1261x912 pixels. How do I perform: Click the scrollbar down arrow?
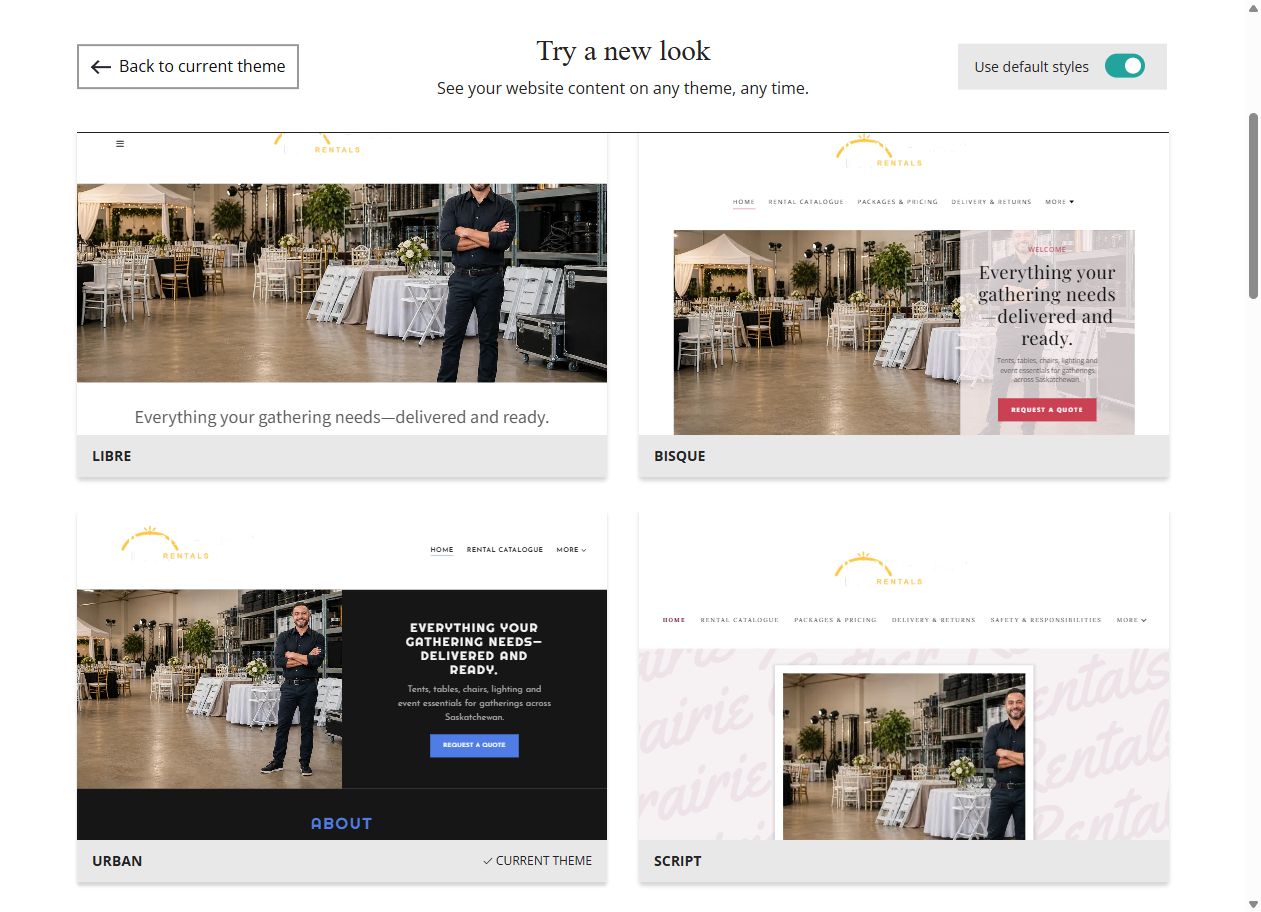click(x=1253, y=904)
